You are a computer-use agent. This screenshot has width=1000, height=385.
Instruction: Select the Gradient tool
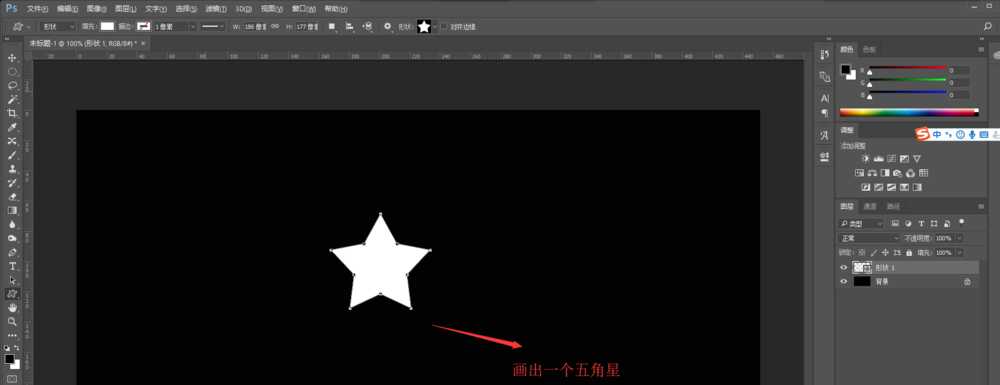pos(12,210)
